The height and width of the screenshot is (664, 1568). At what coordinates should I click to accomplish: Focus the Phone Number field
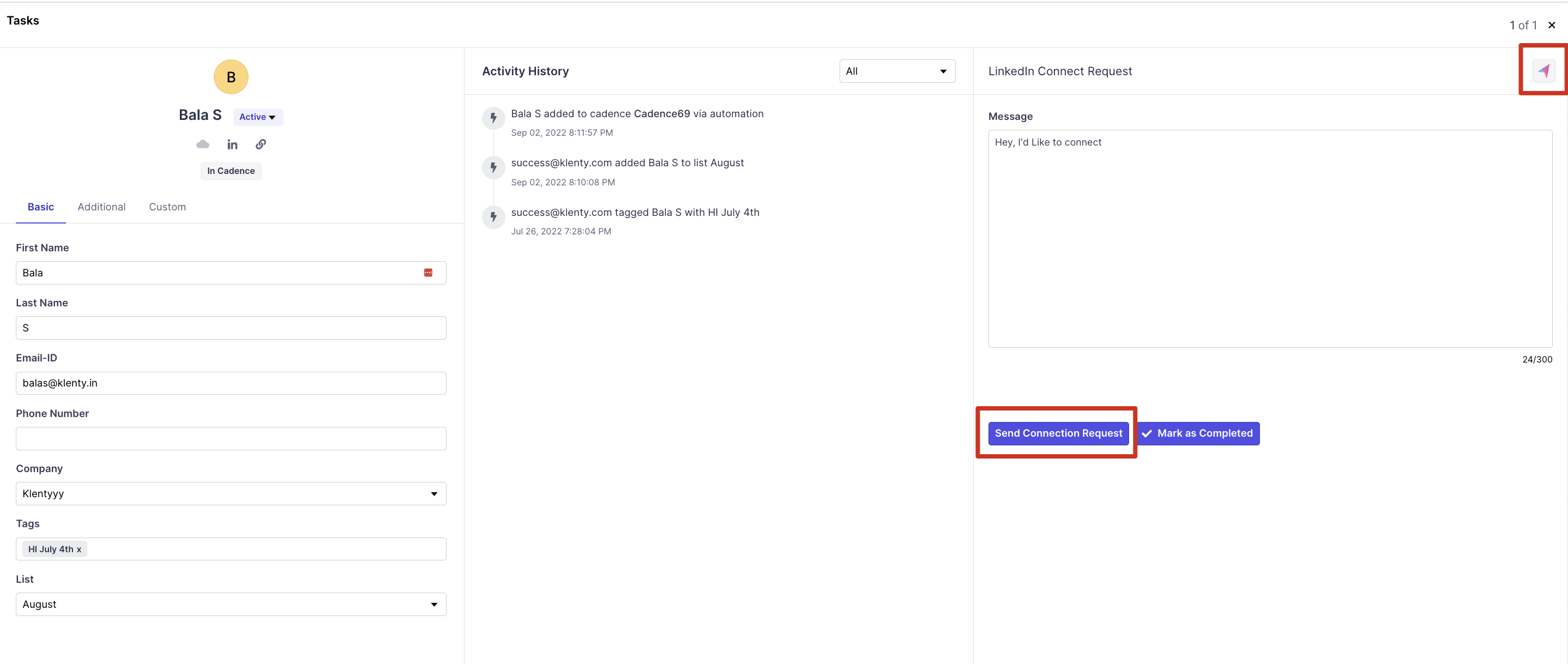(x=231, y=439)
